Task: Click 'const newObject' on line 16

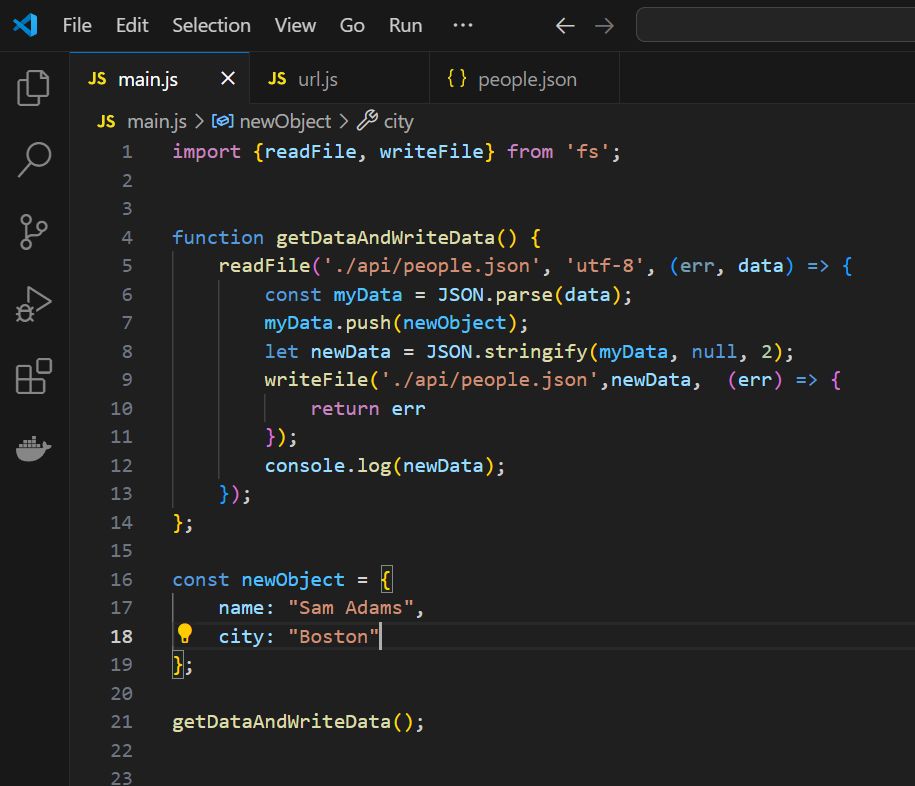Action: 258,579
